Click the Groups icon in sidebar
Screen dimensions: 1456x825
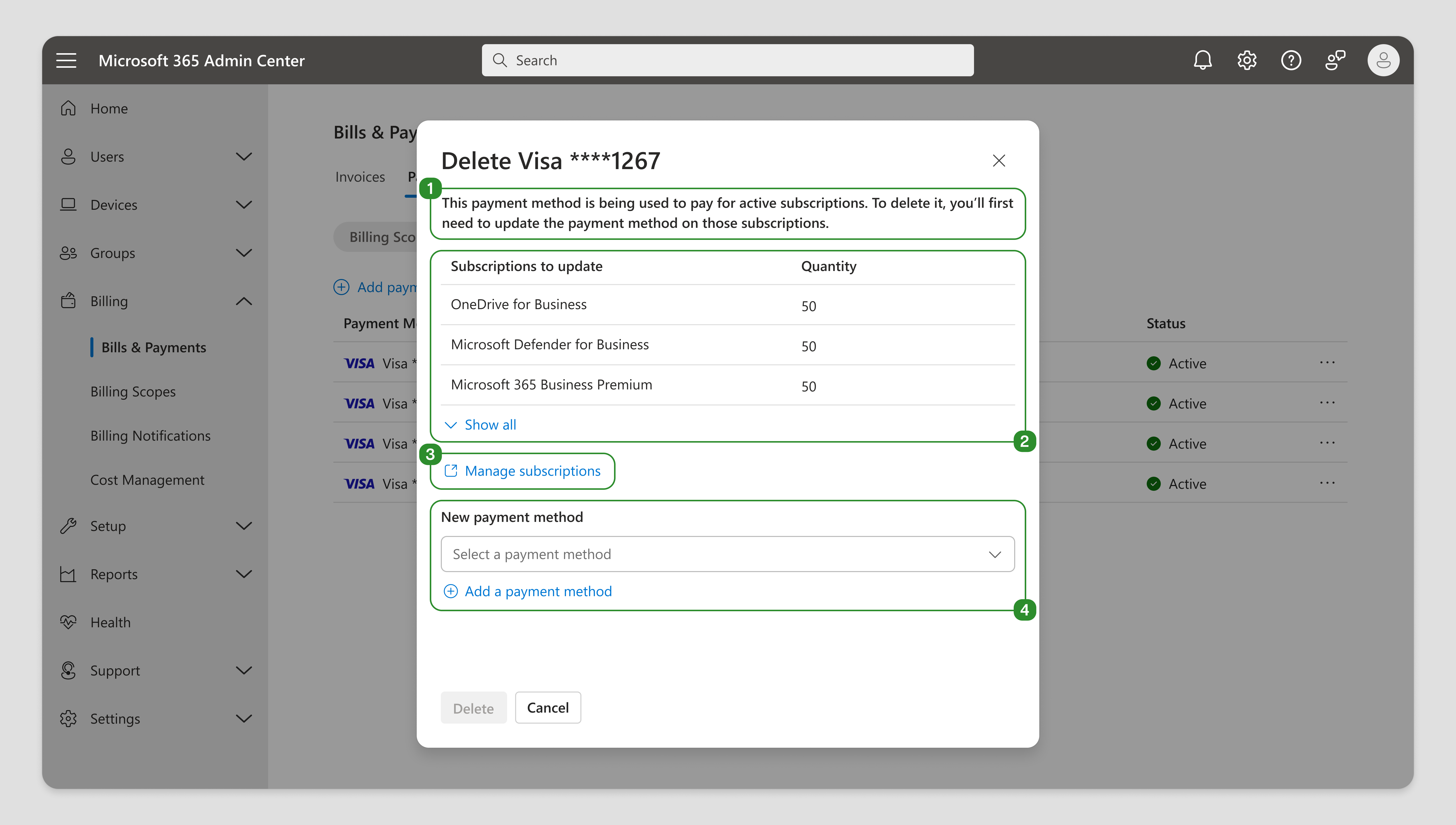(68, 253)
